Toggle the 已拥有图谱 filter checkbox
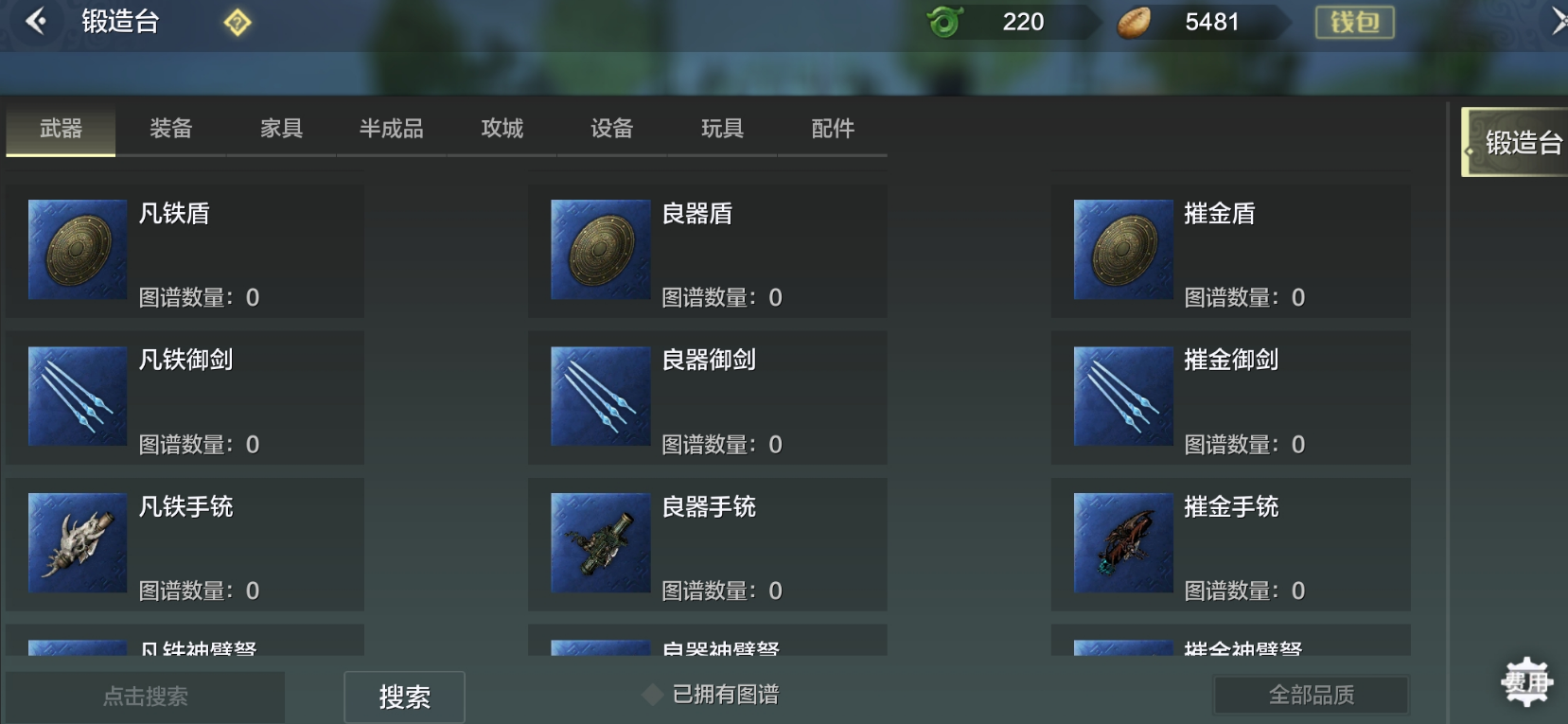This screenshot has width=1568, height=724. tap(652, 695)
